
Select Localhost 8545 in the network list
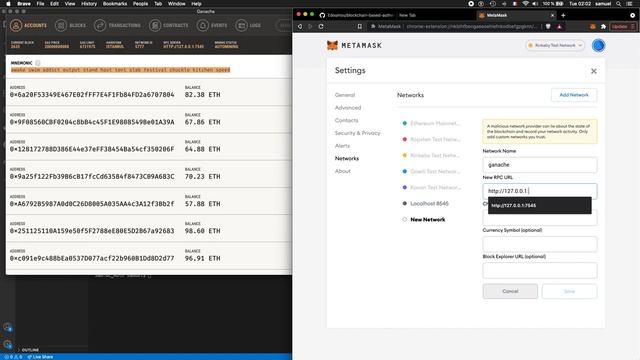click(426, 203)
